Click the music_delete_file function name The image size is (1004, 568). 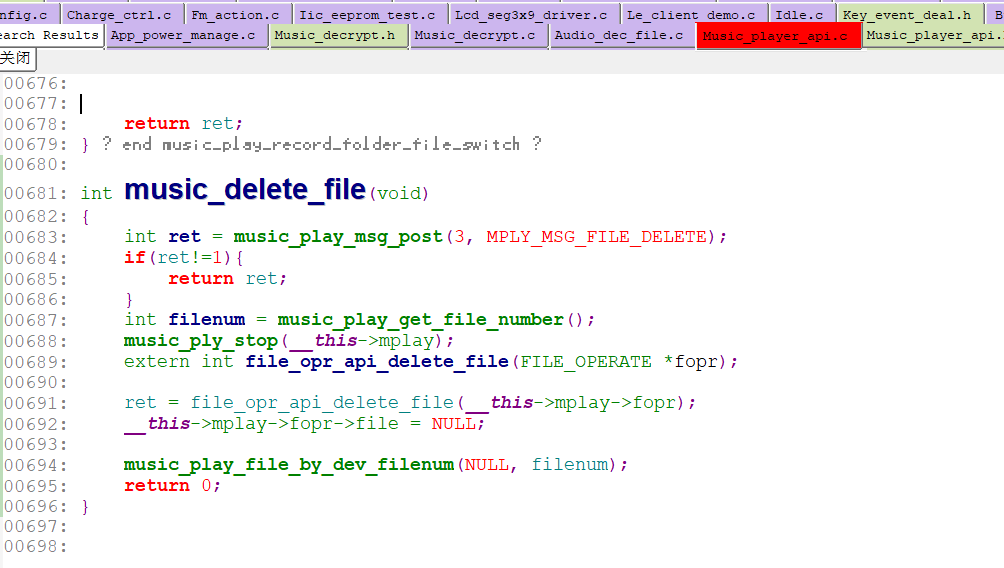(x=245, y=190)
